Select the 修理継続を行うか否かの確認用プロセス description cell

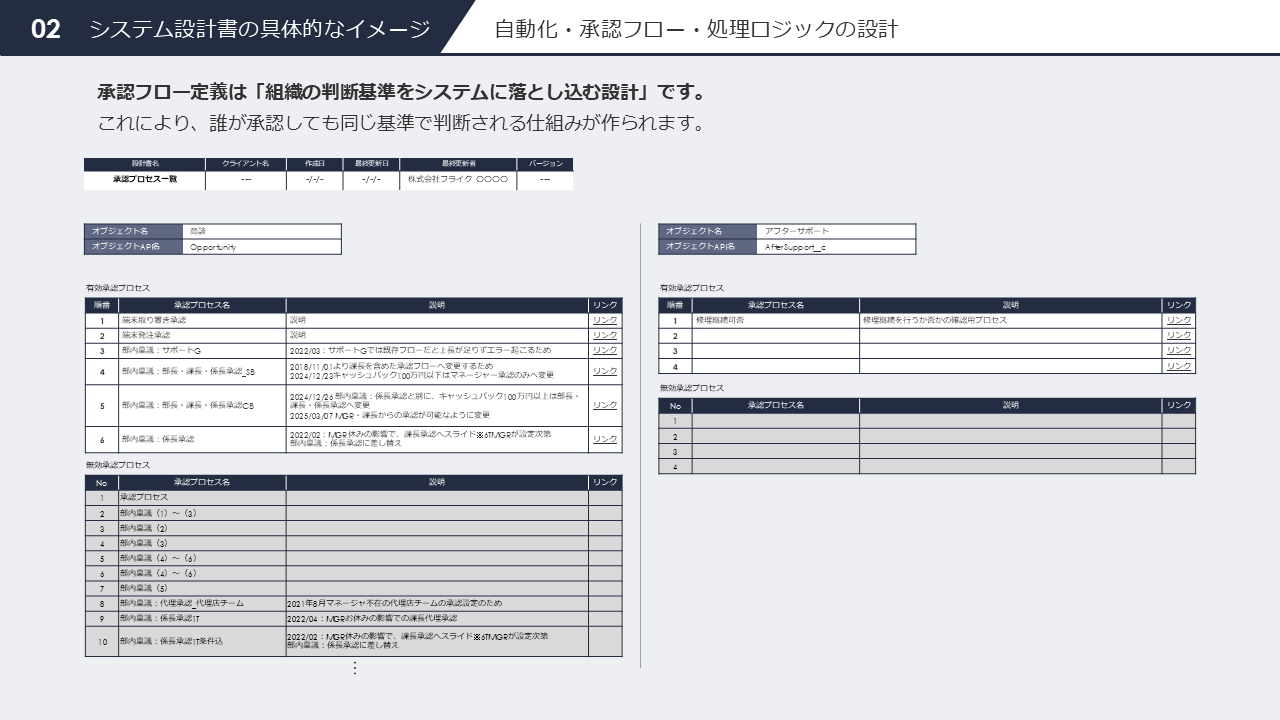1010,321
